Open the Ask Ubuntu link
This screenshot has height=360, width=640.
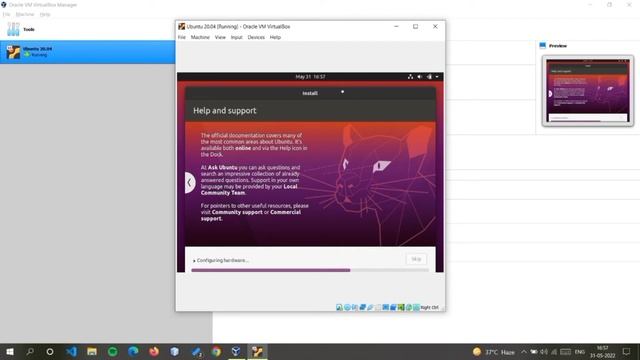[222, 167]
